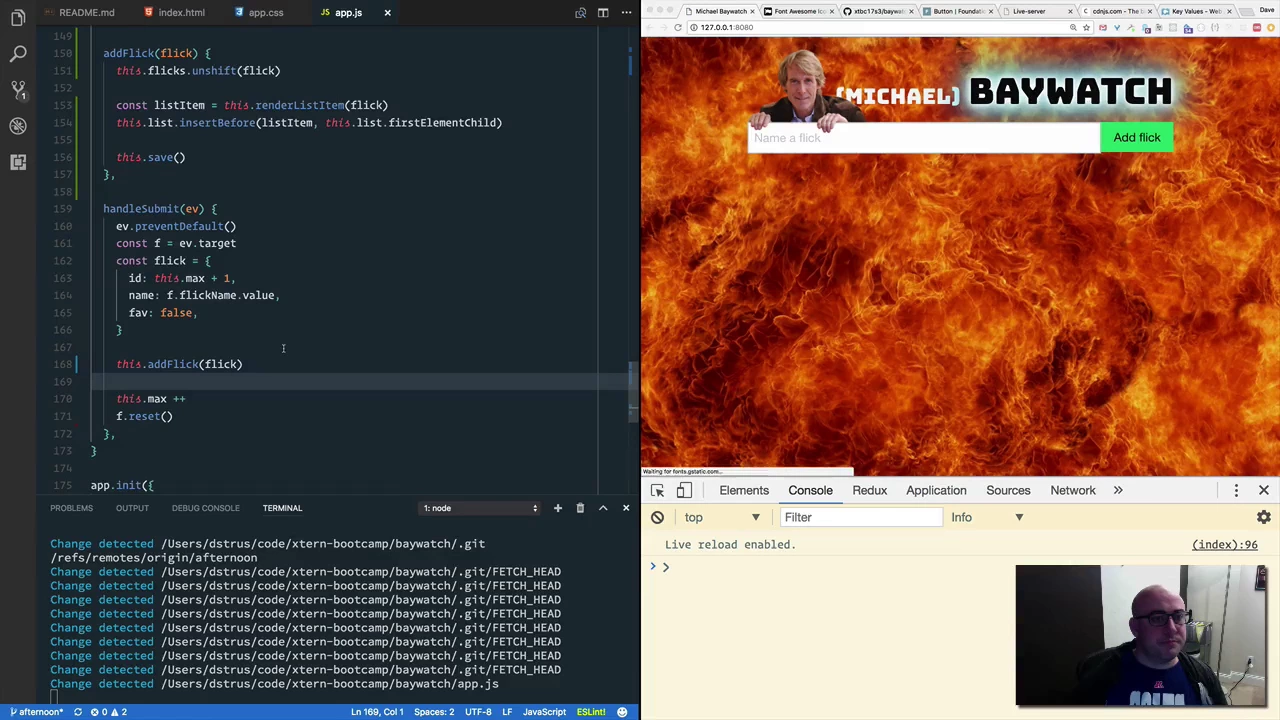This screenshot has width=1280, height=720.
Task: Open editor more actions ellipsis menu
Action: pyautogui.click(x=626, y=13)
